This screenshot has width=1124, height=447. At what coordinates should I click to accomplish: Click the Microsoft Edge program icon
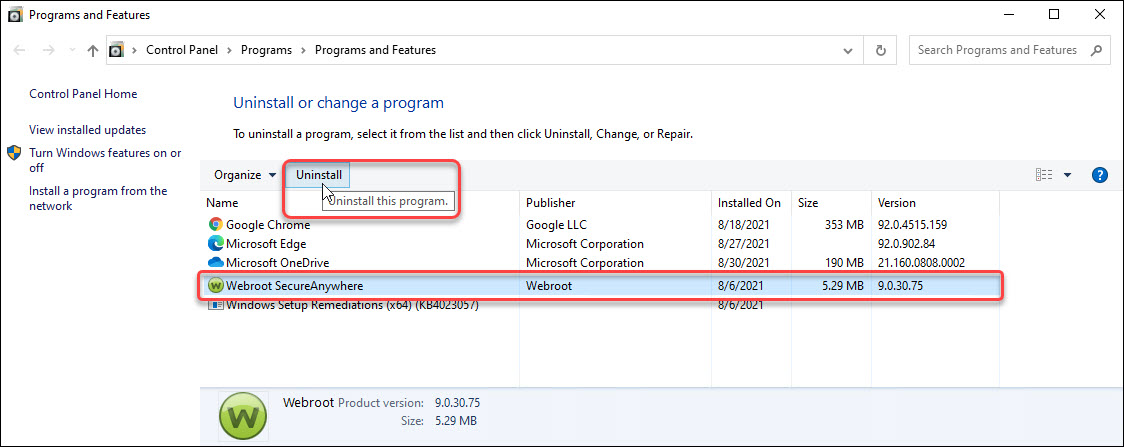pyautogui.click(x=215, y=244)
